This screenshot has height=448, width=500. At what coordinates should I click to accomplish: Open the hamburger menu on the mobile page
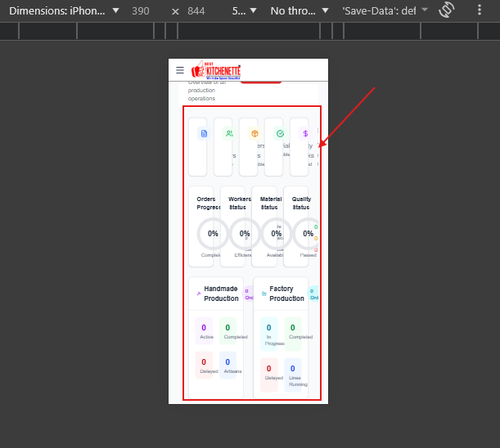coord(180,70)
